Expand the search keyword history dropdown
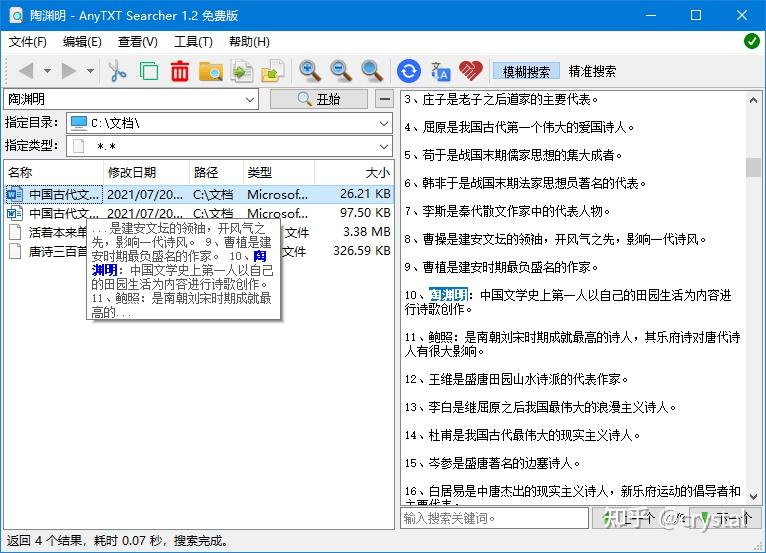This screenshot has height=553, width=766. [250, 100]
